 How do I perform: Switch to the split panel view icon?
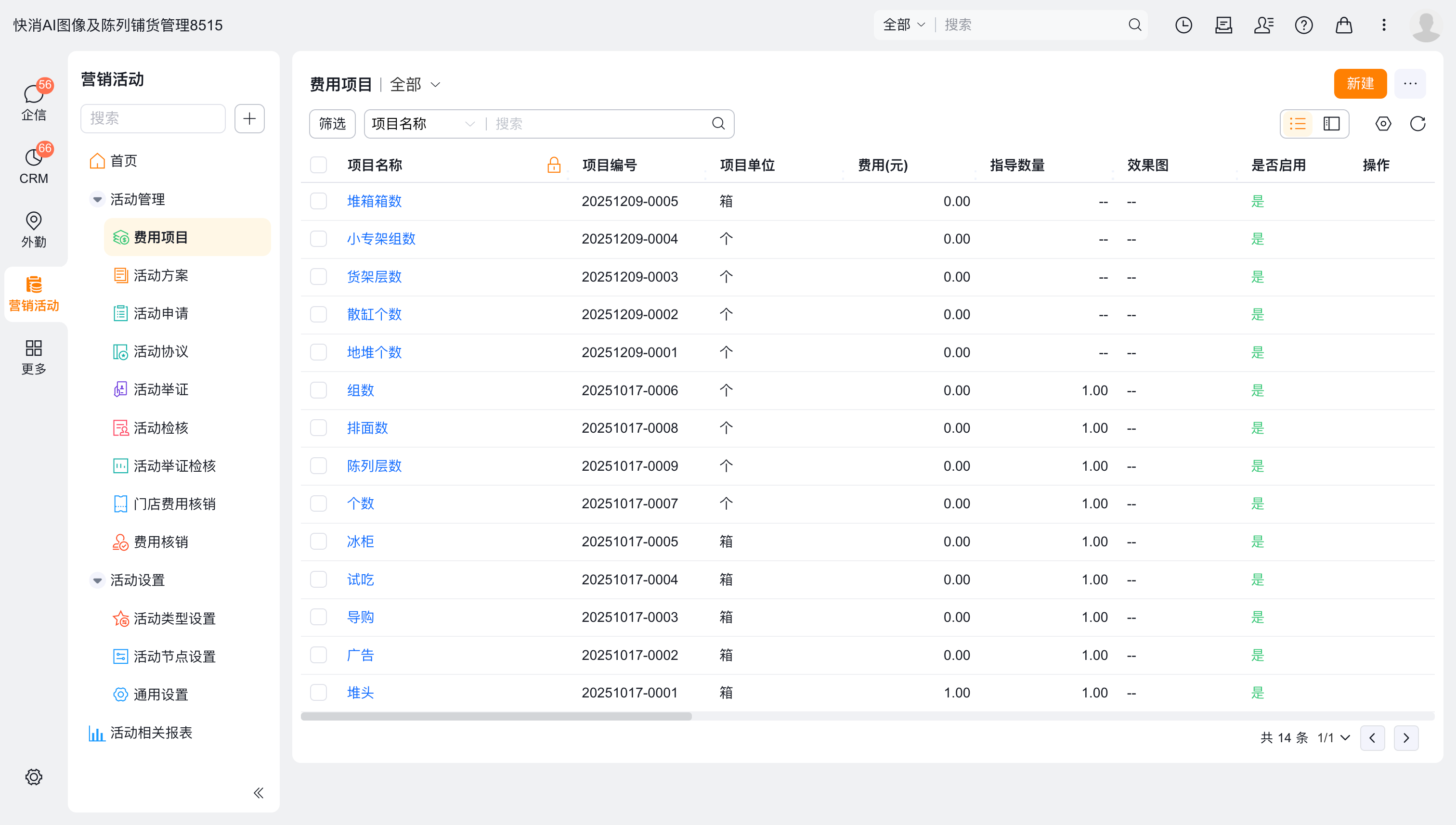coord(1331,124)
